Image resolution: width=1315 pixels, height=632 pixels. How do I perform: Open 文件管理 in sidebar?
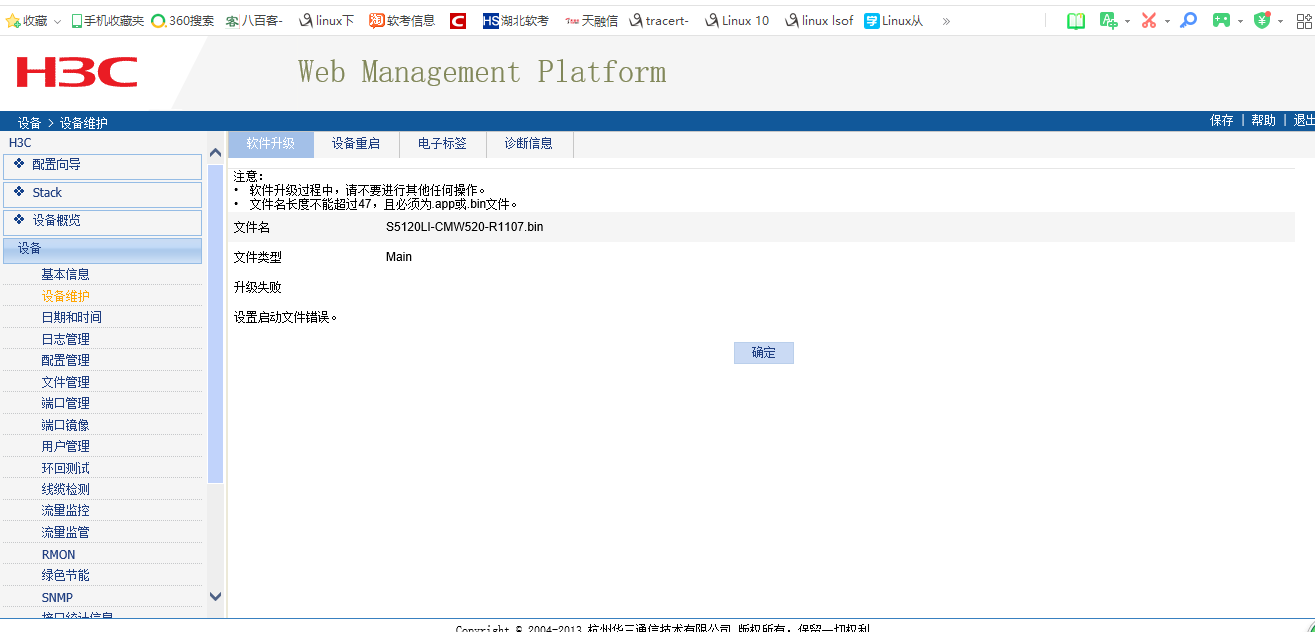pos(65,382)
